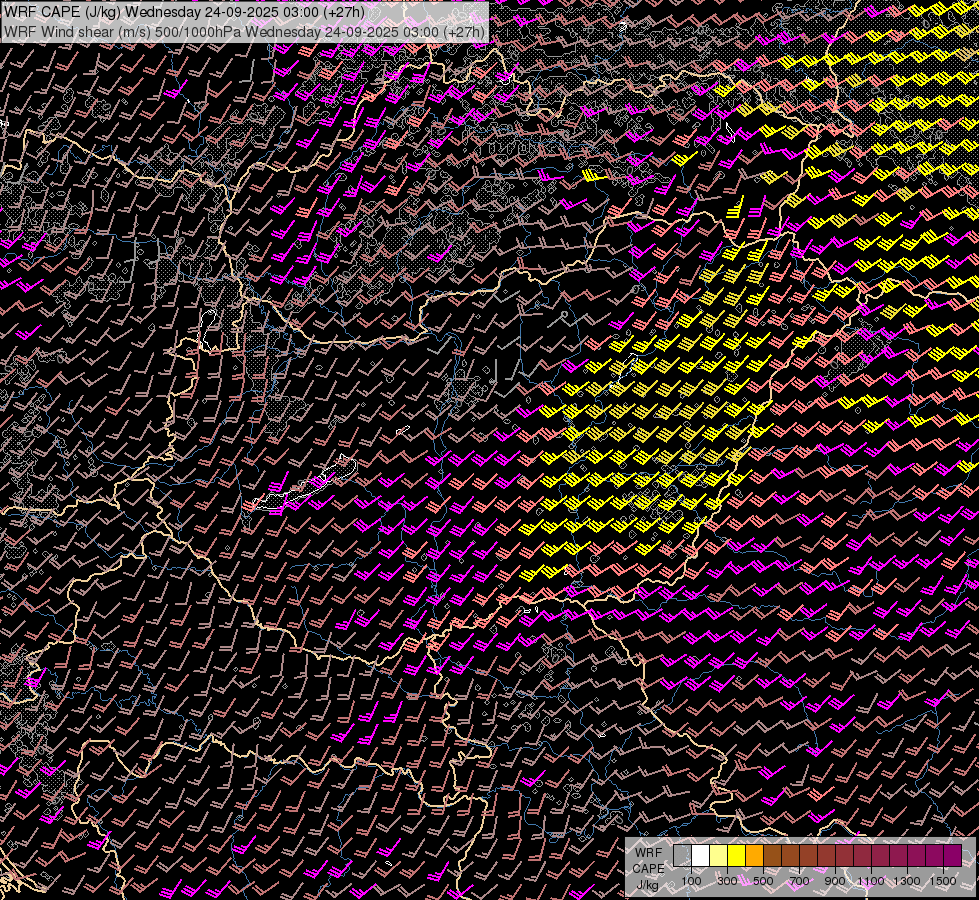Select the 300 tick label in legend

727,881
